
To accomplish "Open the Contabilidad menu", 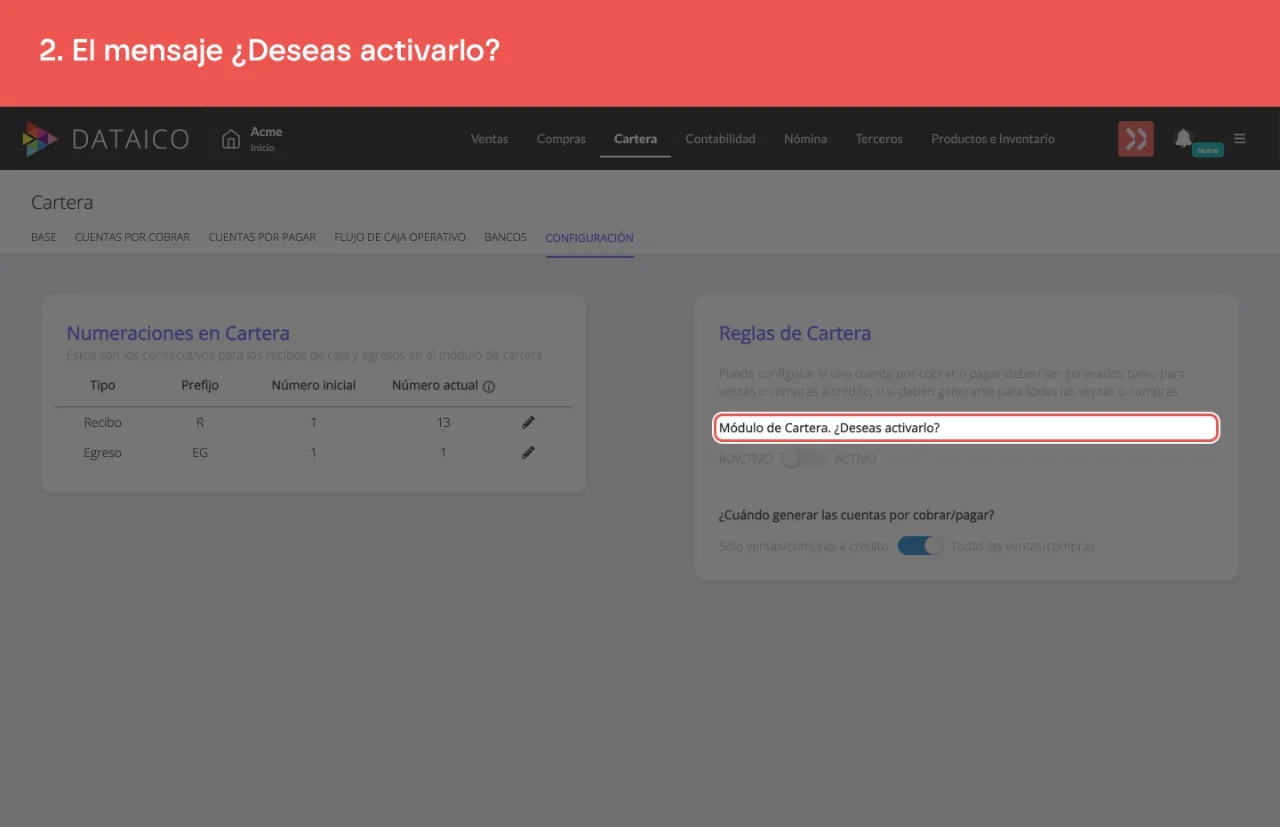I will click(x=720, y=139).
